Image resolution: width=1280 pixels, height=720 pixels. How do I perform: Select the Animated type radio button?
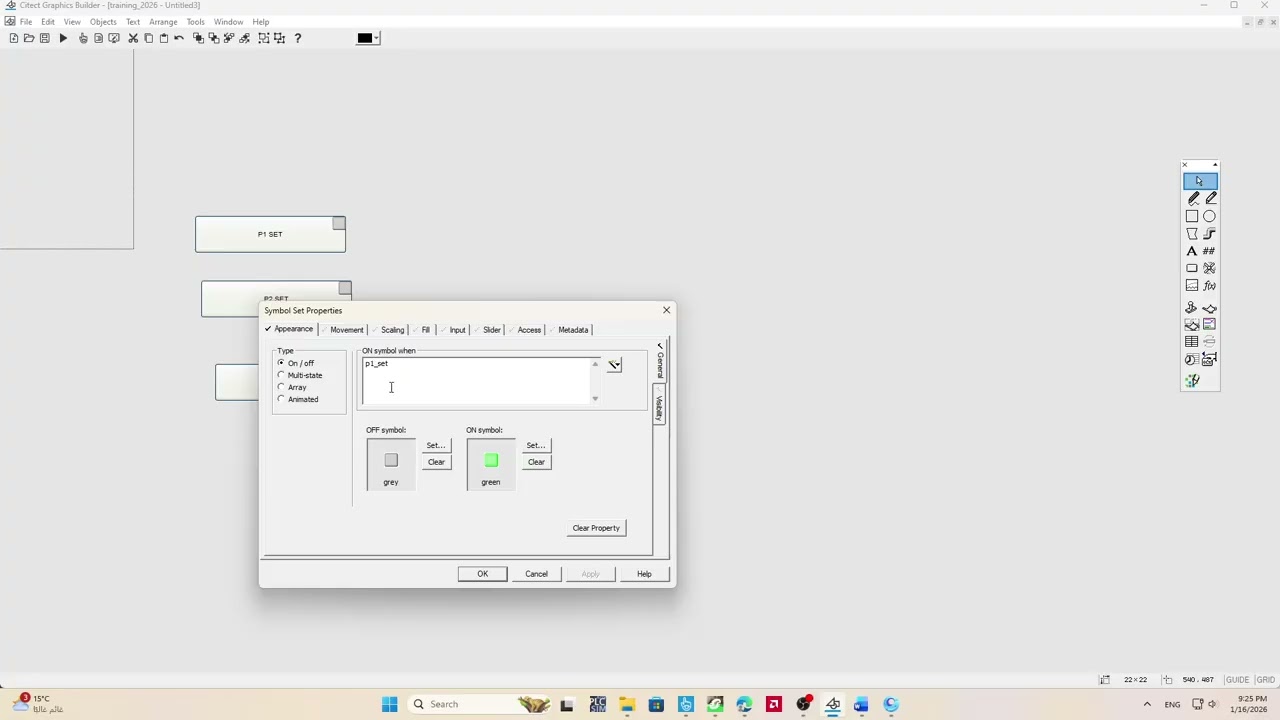click(281, 399)
